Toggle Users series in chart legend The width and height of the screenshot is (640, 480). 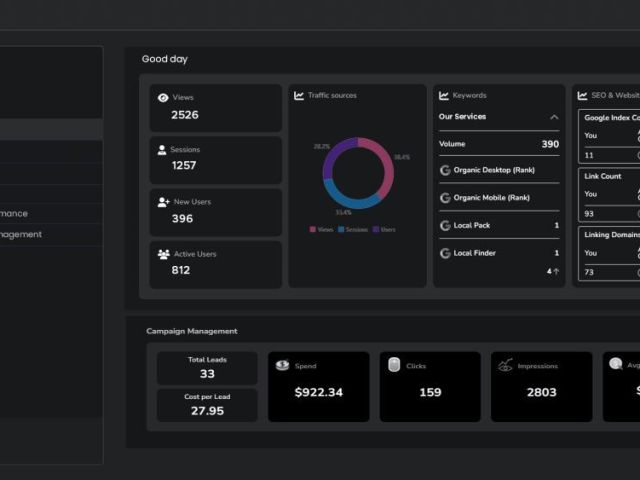(x=384, y=229)
